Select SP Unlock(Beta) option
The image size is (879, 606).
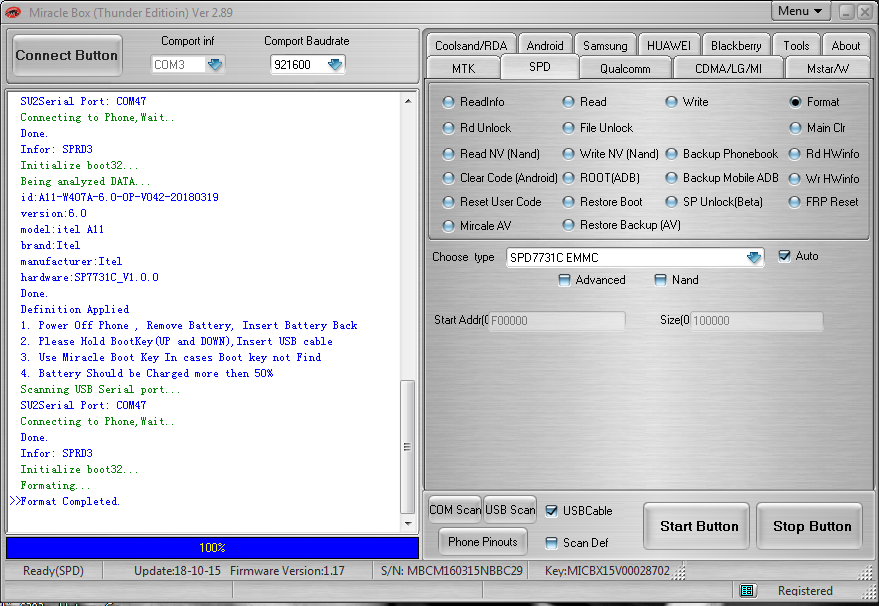pyautogui.click(x=714, y=202)
